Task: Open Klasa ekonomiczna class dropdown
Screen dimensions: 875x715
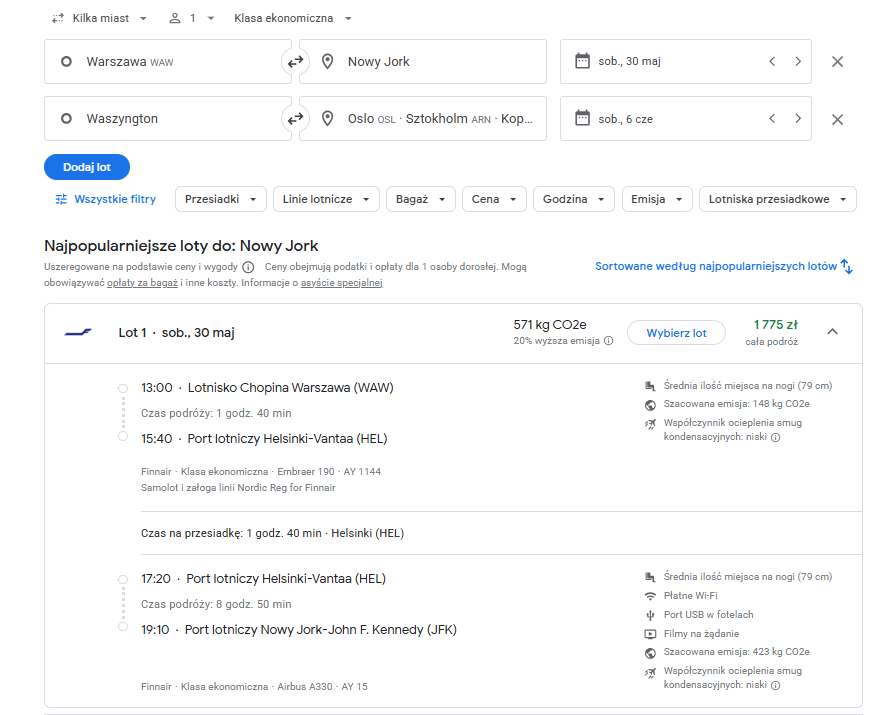Action: coord(292,18)
